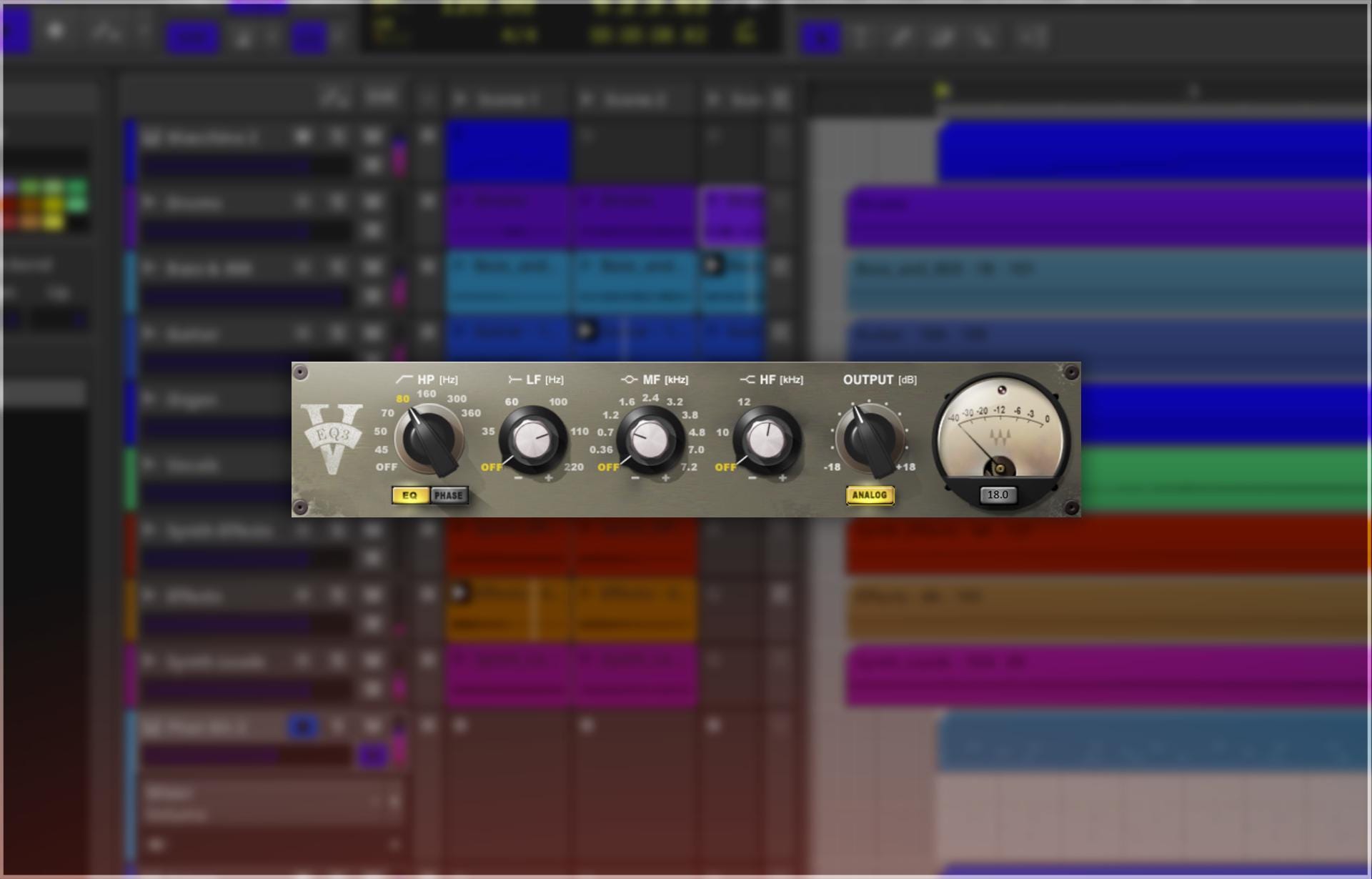Click the plus sign under MF knob

point(666,477)
